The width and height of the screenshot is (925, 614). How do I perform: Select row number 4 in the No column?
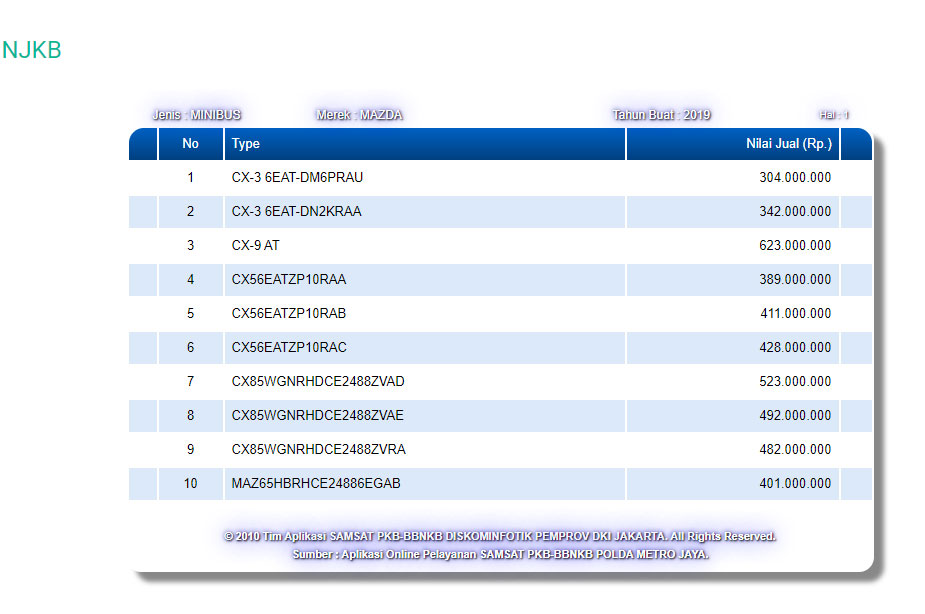pos(191,280)
